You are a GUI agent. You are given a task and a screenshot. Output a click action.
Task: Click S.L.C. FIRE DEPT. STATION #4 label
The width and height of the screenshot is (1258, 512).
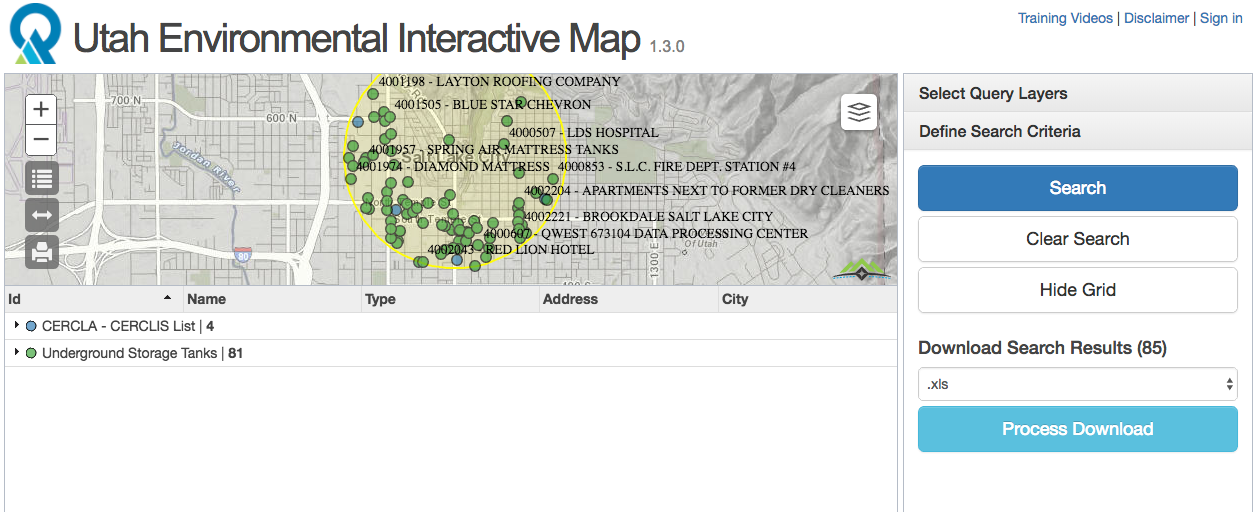tap(677, 167)
